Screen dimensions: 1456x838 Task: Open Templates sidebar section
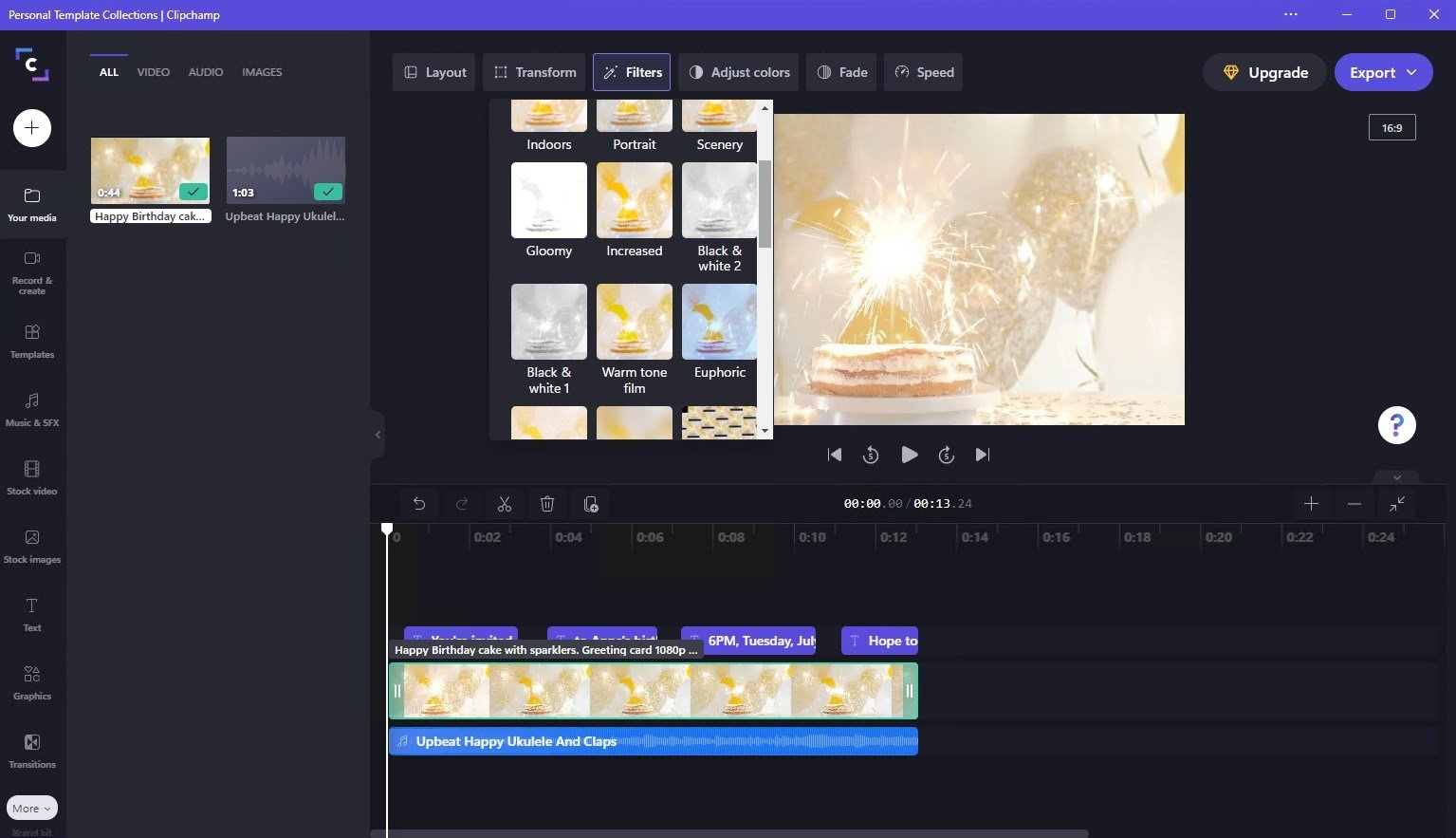[x=32, y=341]
